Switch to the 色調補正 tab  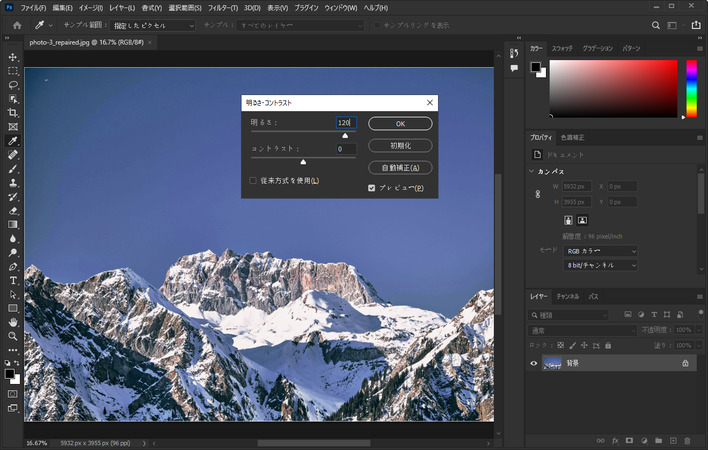(x=573, y=138)
